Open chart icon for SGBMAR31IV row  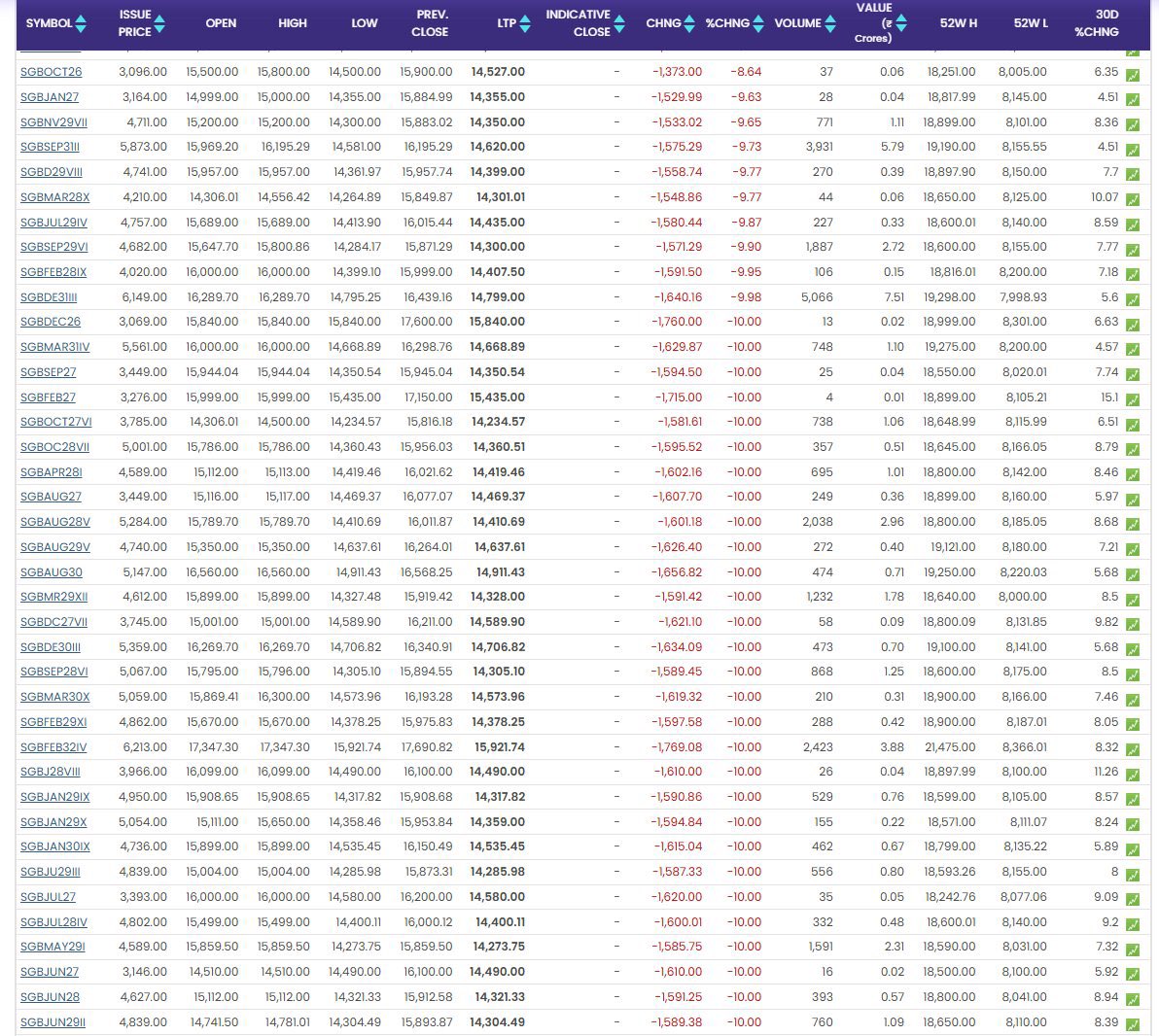1133,350
